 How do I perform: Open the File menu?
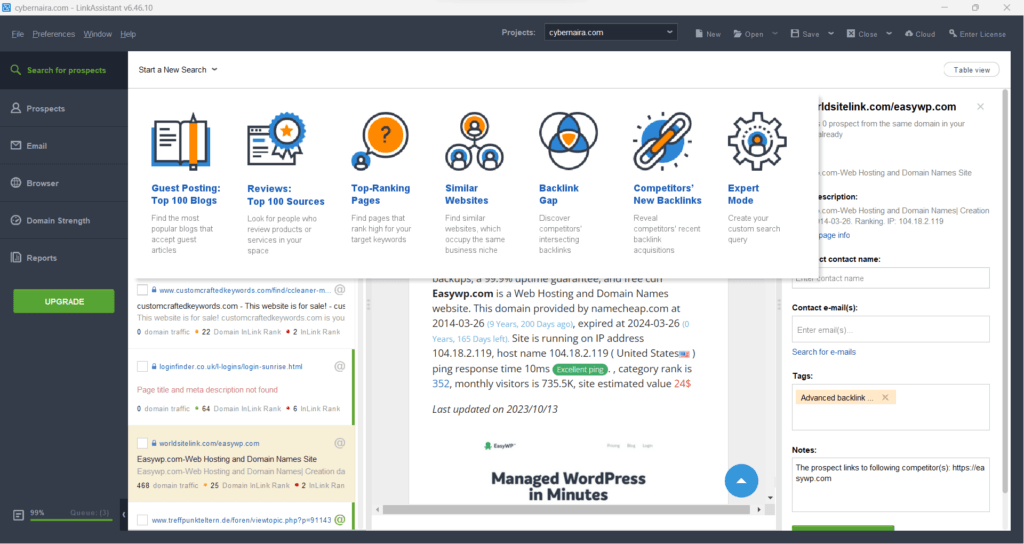pyautogui.click(x=18, y=34)
